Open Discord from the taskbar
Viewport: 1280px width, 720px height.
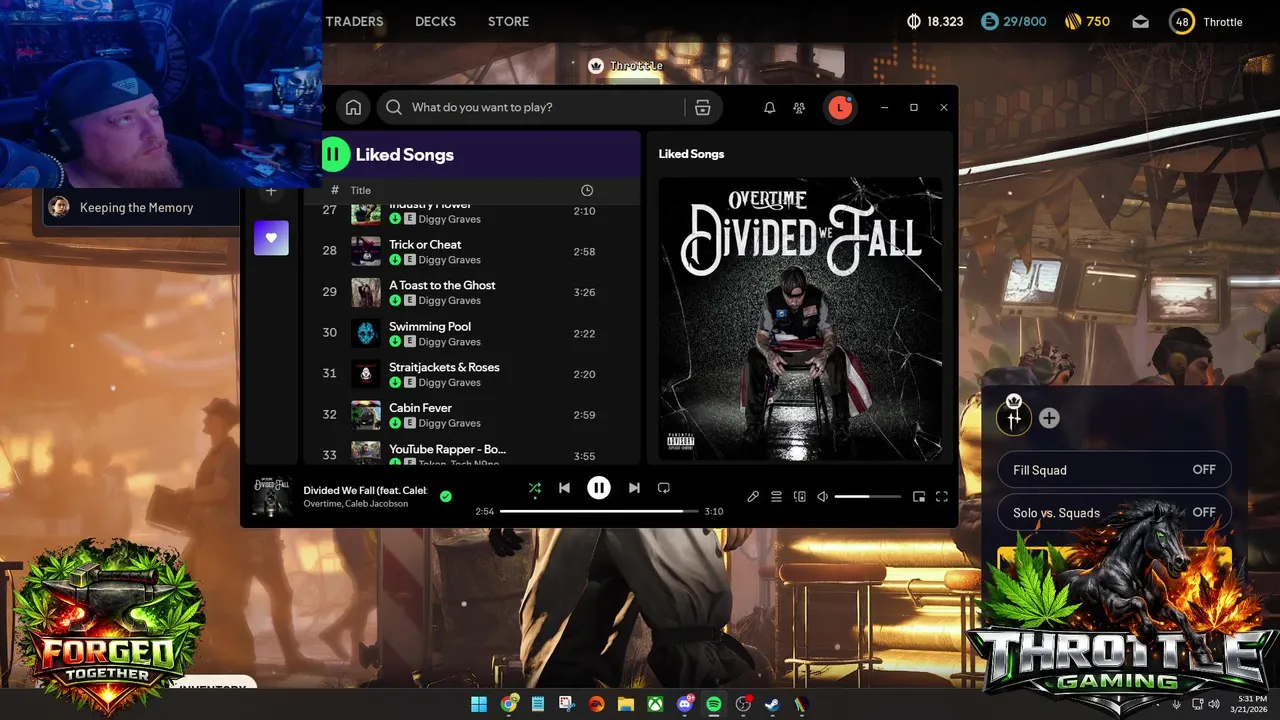tap(685, 704)
